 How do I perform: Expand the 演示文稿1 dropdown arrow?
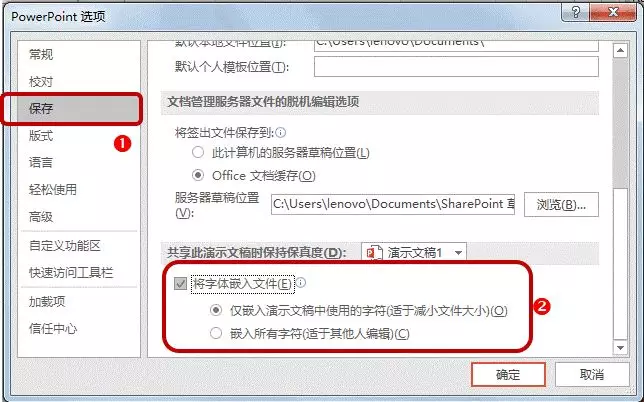(x=458, y=253)
